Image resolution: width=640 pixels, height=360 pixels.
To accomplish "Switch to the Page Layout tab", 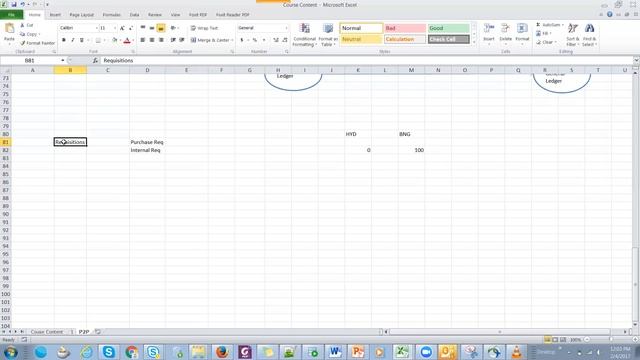I will click(82, 15).
